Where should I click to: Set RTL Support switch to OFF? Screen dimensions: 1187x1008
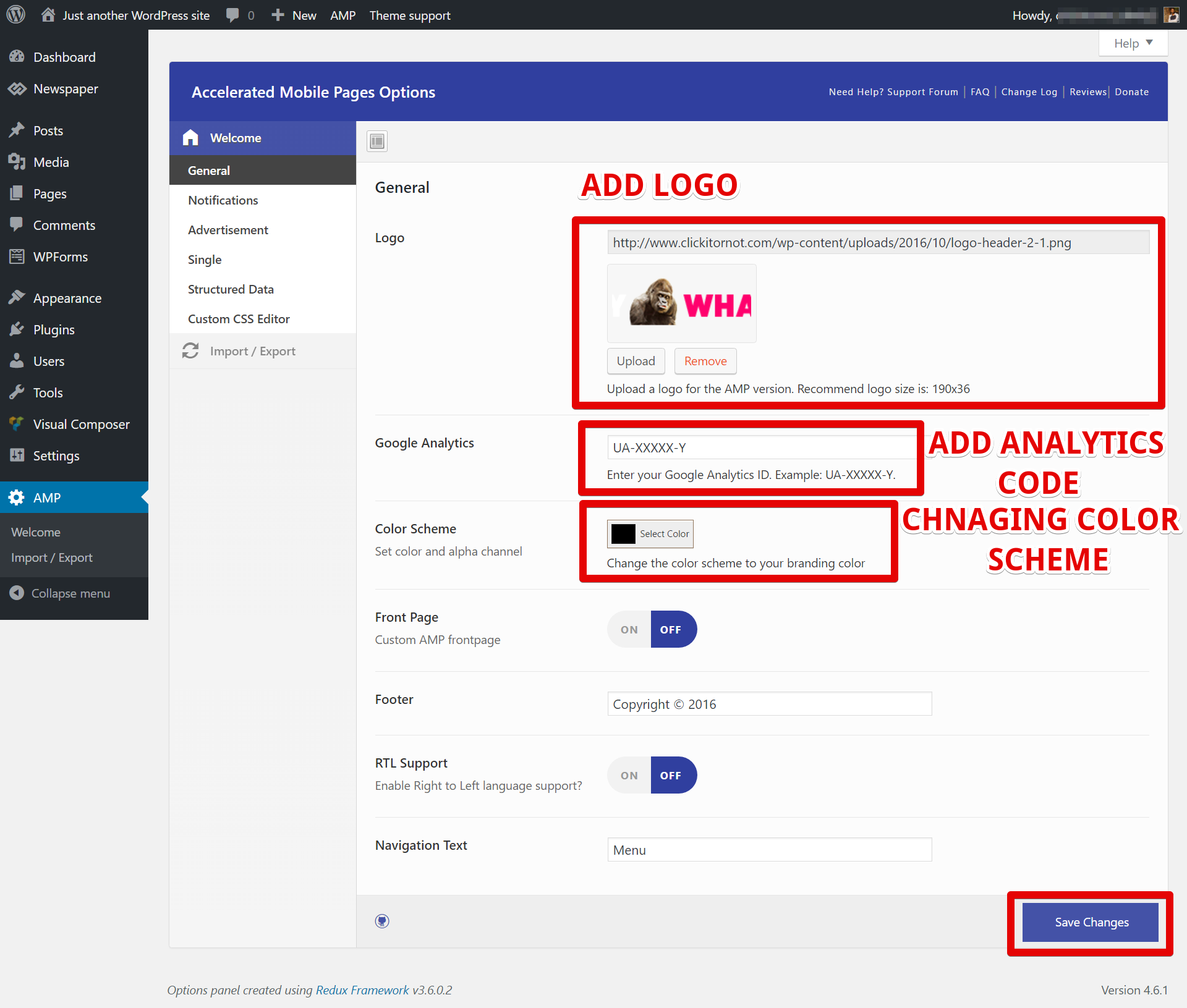673,775
